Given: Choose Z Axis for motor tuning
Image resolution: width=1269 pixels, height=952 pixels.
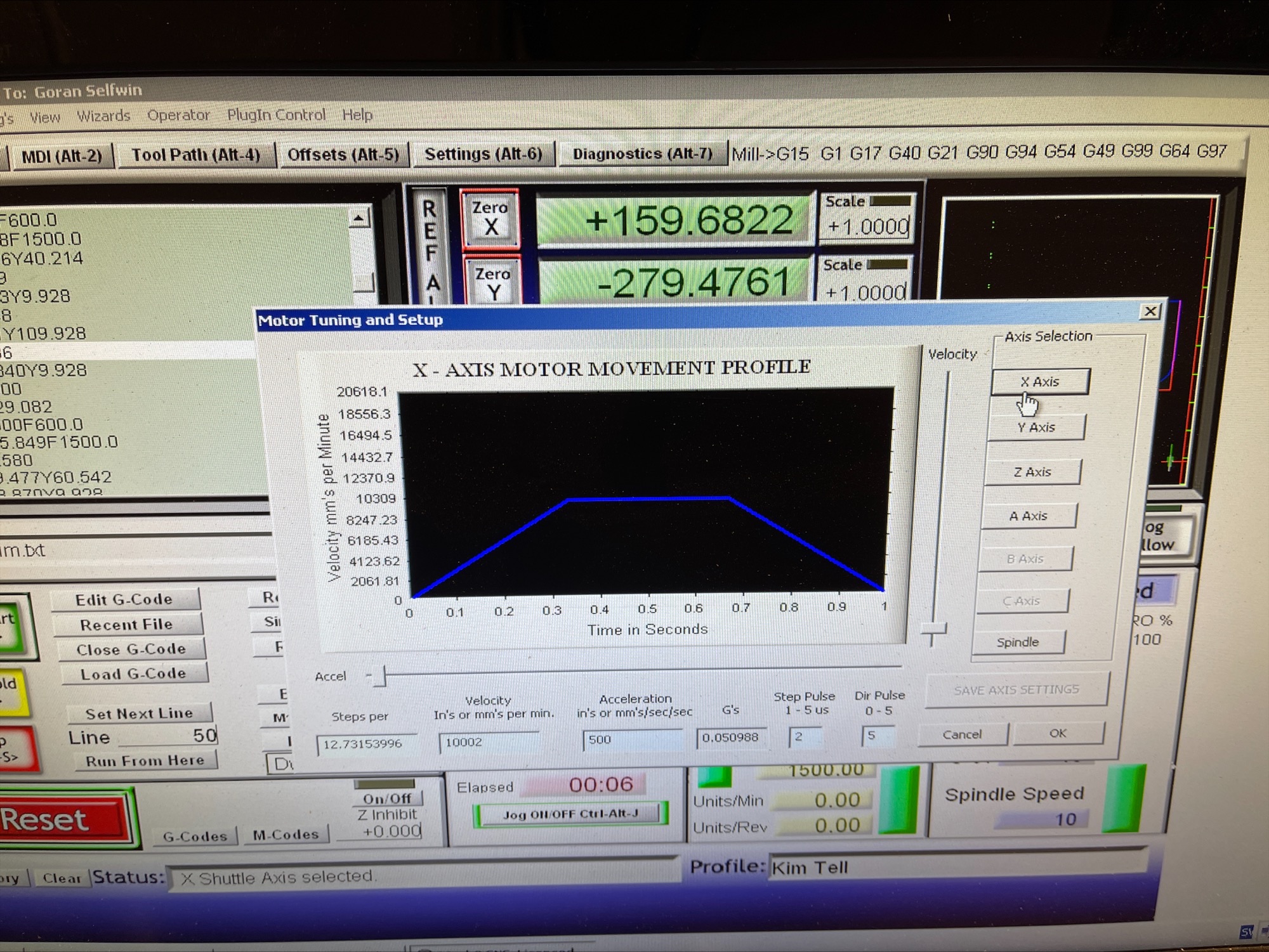Looking at the screenshot, I should 1032,472.
